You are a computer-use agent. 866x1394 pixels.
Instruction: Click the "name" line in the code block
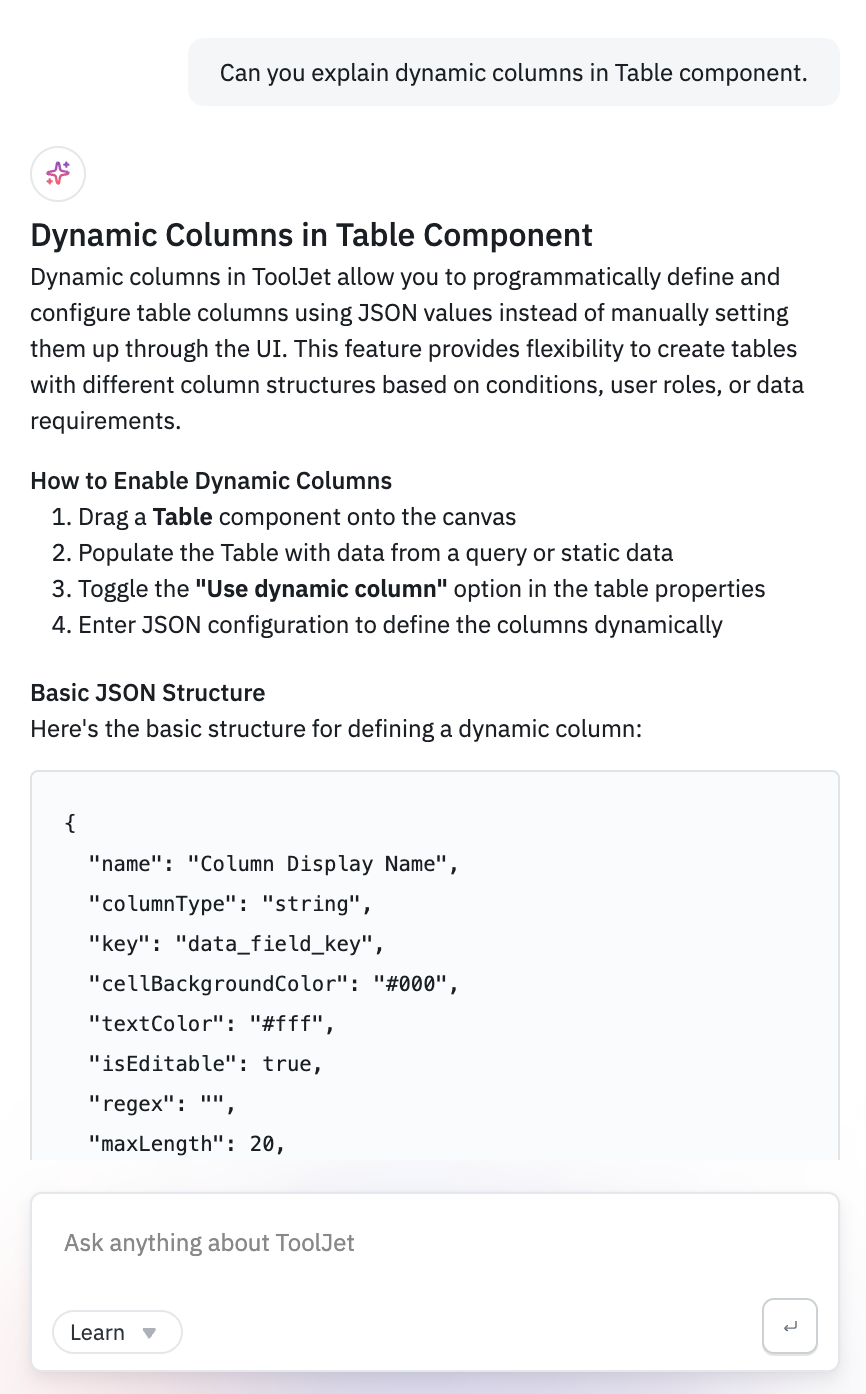(x=273, y=864)
